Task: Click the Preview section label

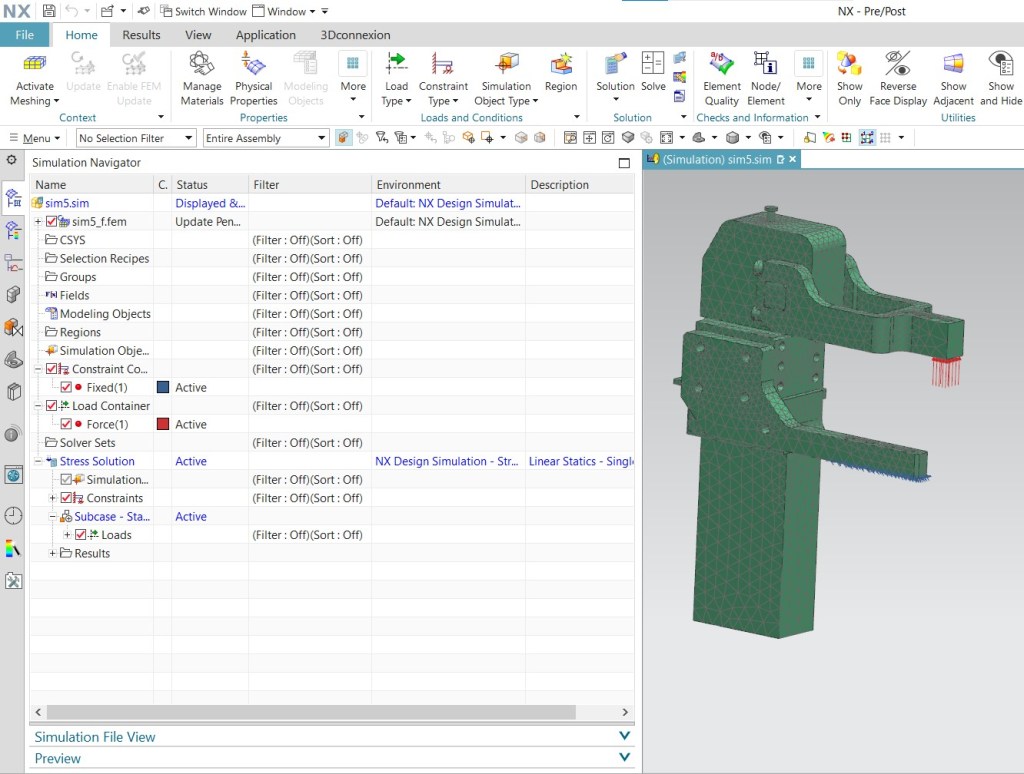Action: click(57, 758)
